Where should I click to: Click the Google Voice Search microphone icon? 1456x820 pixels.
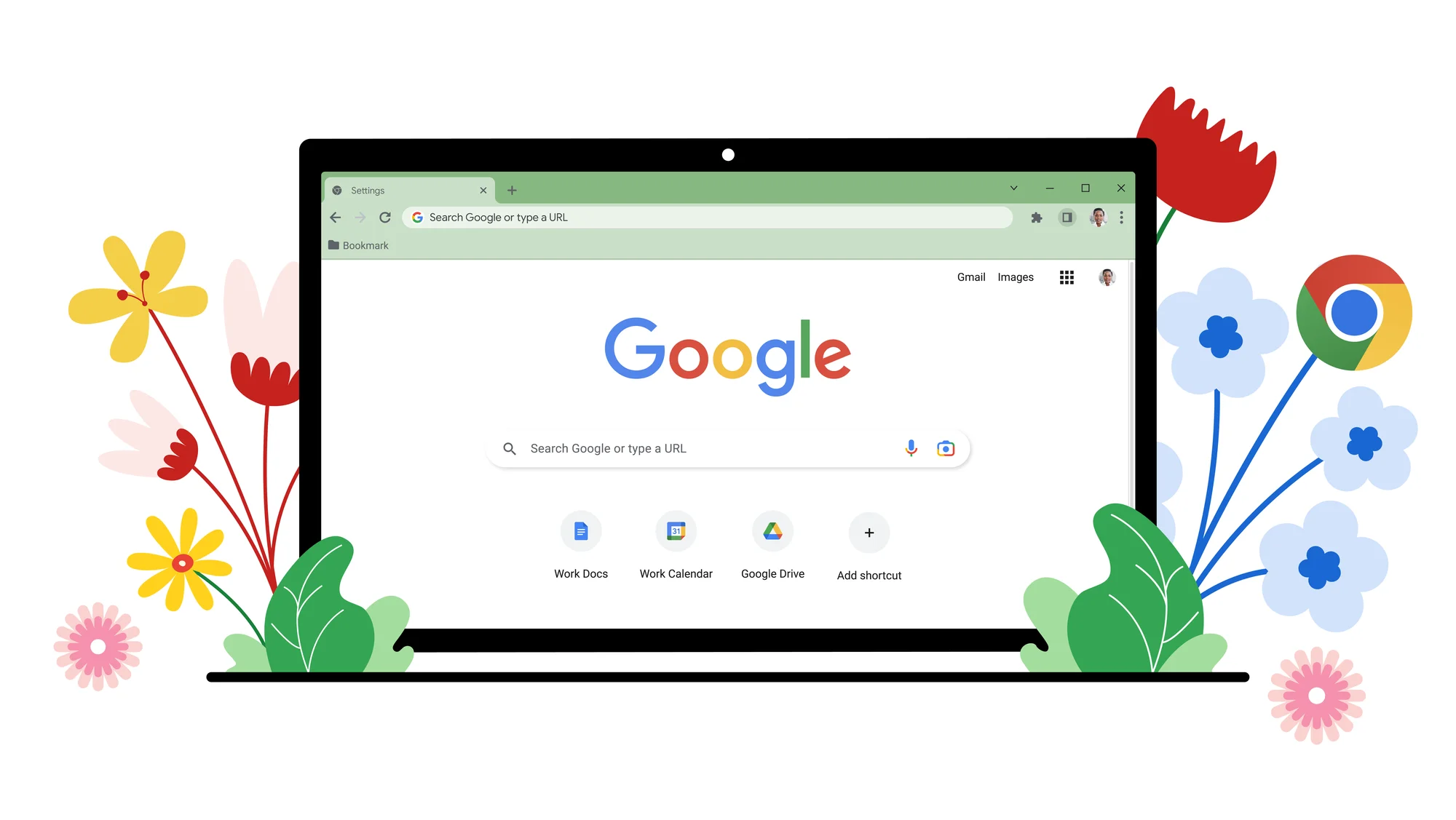pyautogui.click(x=911, y=448)
